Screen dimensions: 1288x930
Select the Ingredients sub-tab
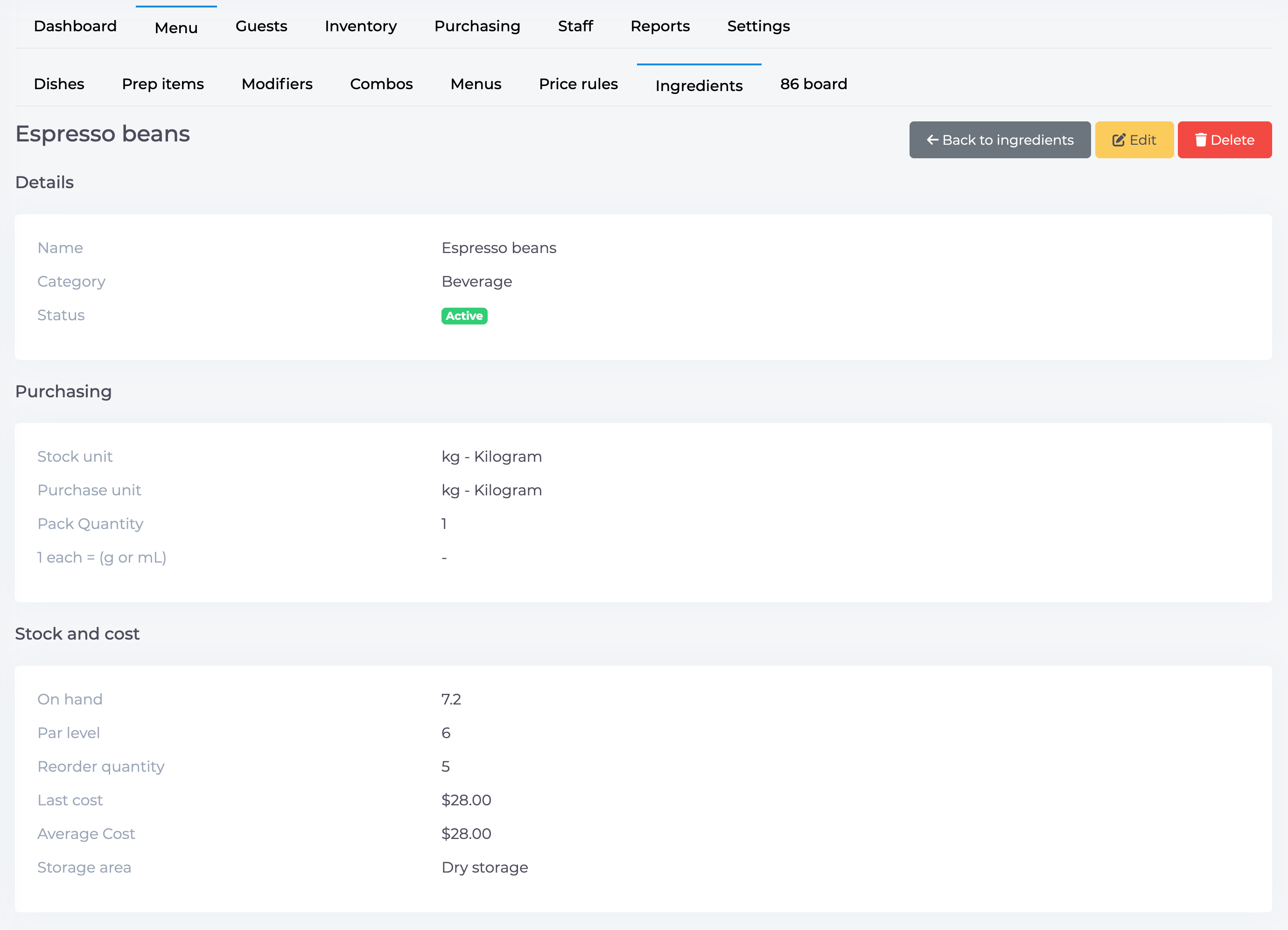pos(699,85)
